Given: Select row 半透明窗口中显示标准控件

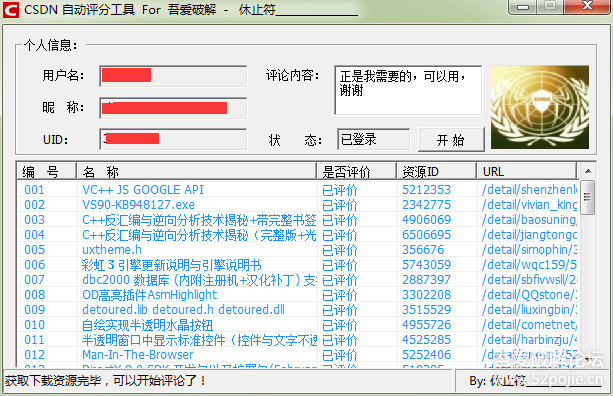Looking at the screenshot, I should coord(297,340).
